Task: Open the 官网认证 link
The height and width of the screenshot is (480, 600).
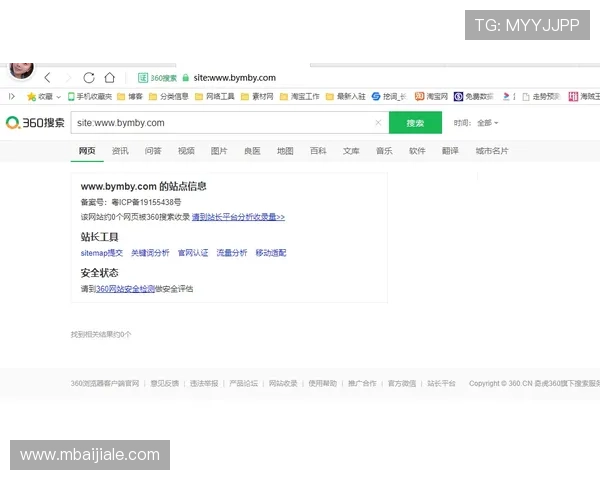Action: pyautogui.click(x=193, y=253)
